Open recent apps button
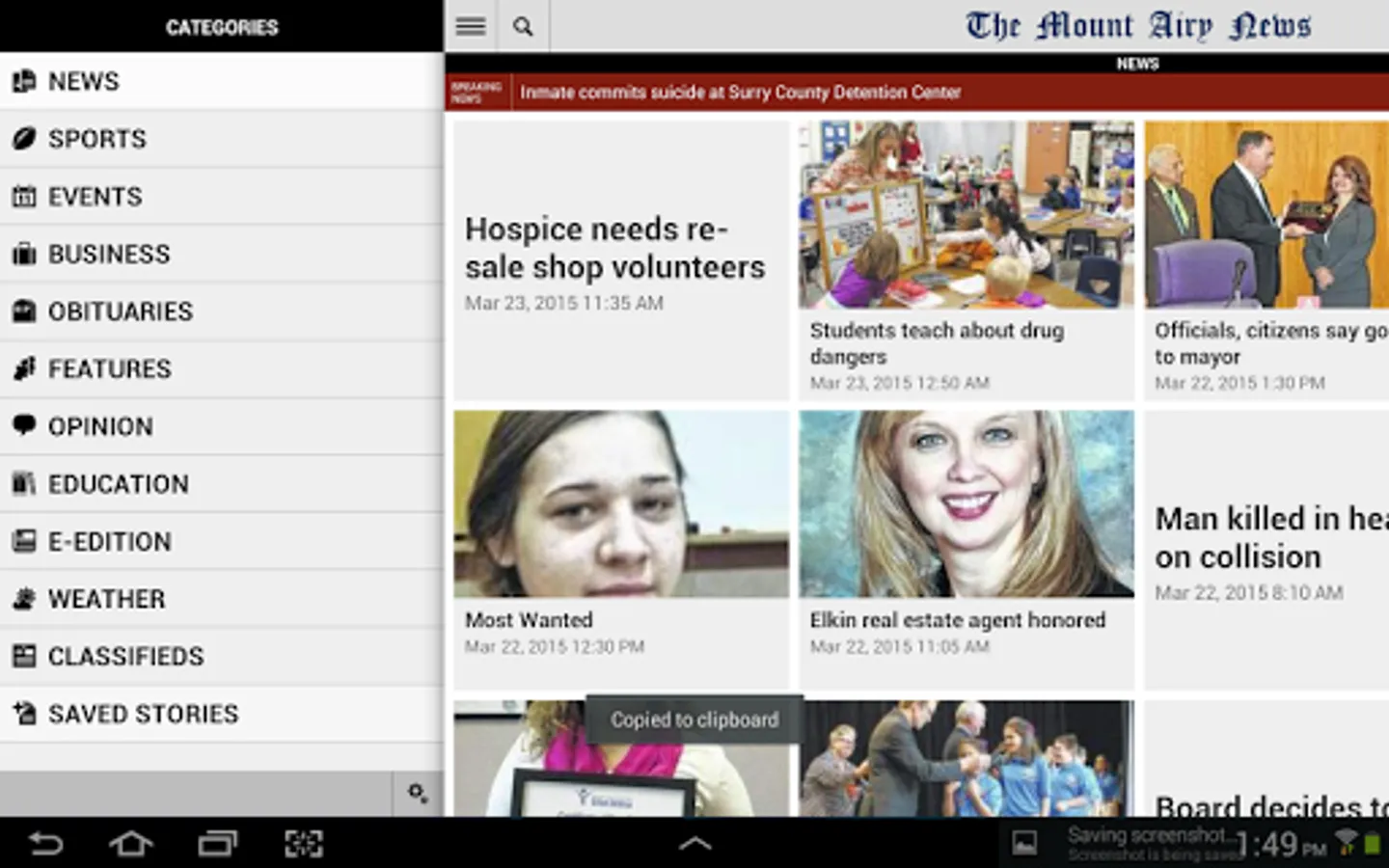This screenshot has width=1389, height=868. coord(217,844)
